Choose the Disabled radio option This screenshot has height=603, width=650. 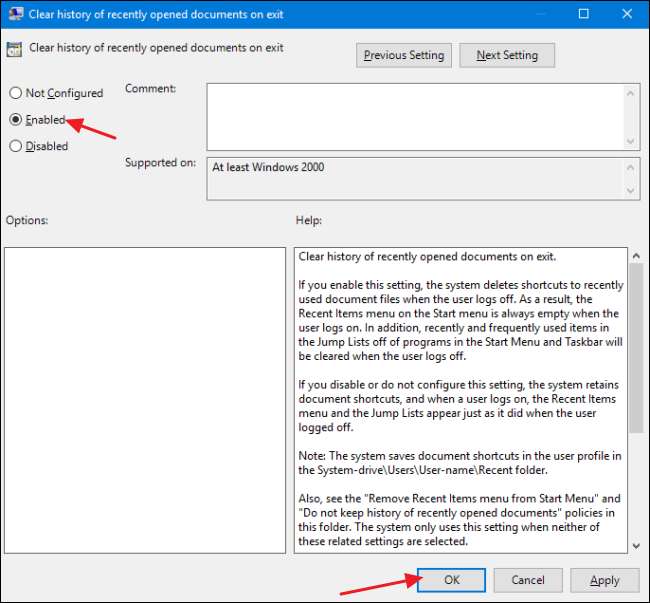click(x=15, y=146)
